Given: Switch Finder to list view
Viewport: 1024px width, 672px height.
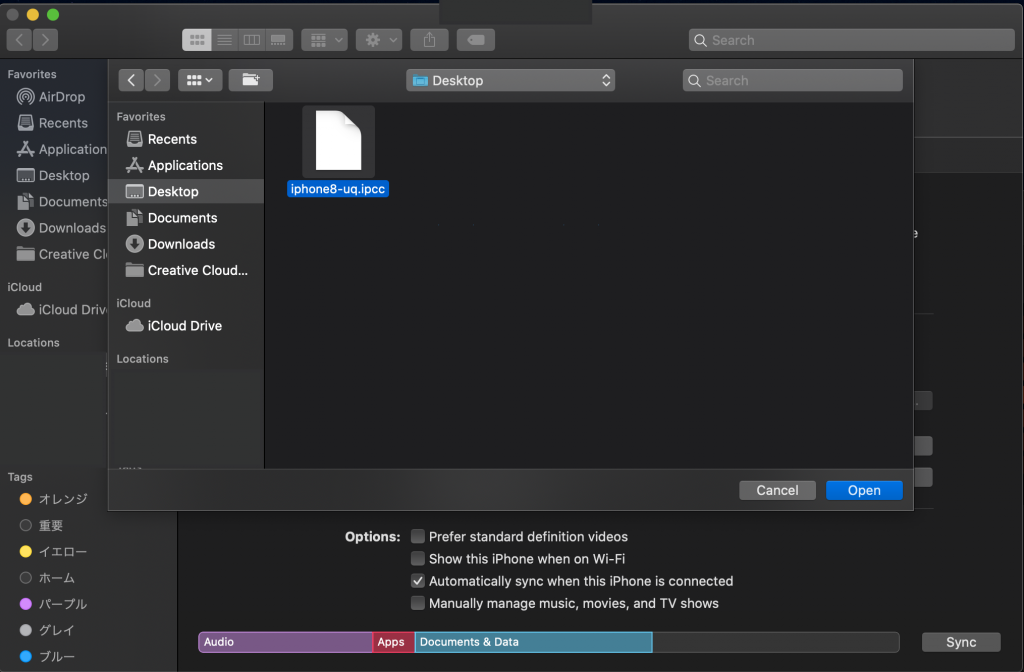Looking at the screenshot, I should click(224, 40).
